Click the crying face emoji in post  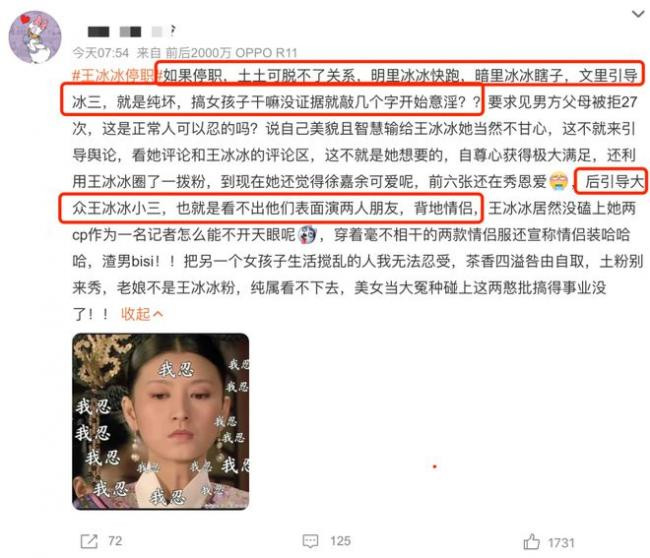[558, 181]
